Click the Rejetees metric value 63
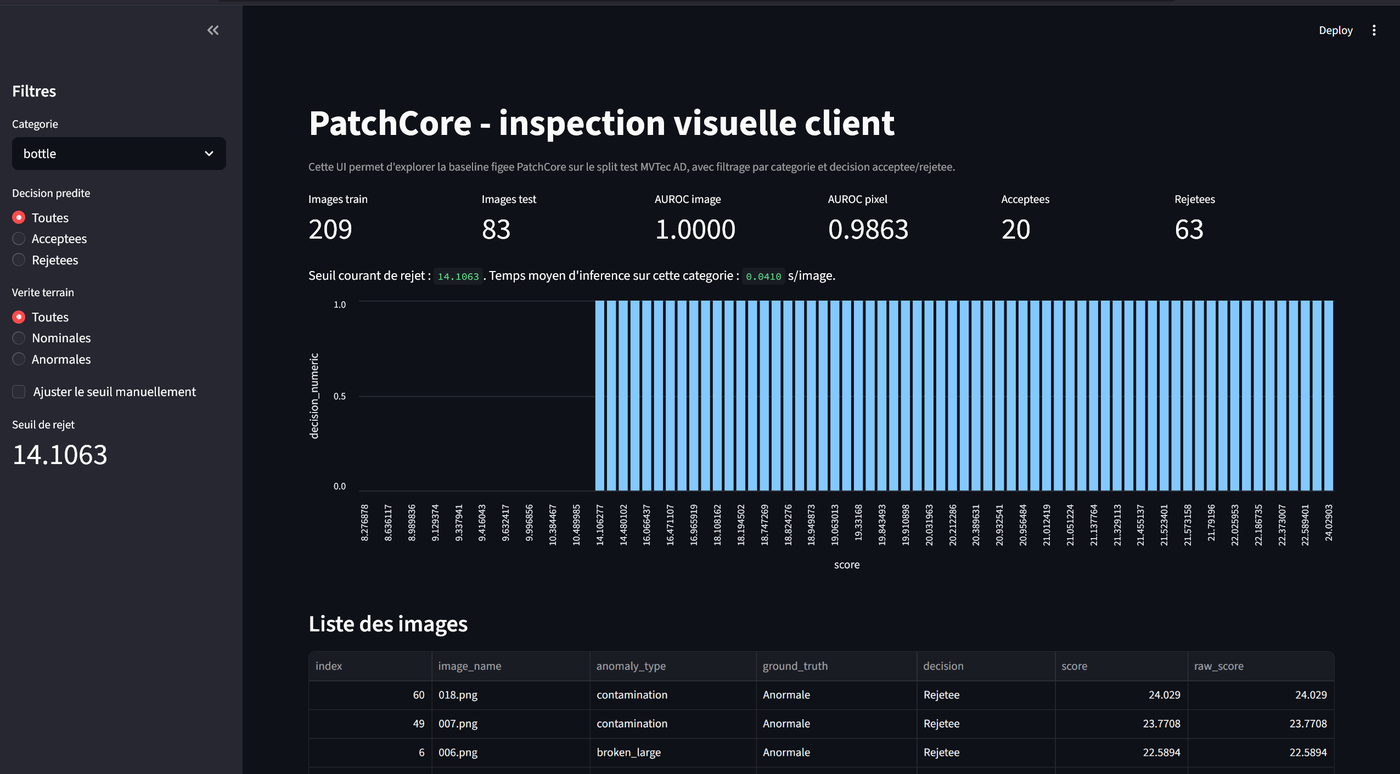This screenshot has height=774, width=1400. click(x=1189, y=230)
